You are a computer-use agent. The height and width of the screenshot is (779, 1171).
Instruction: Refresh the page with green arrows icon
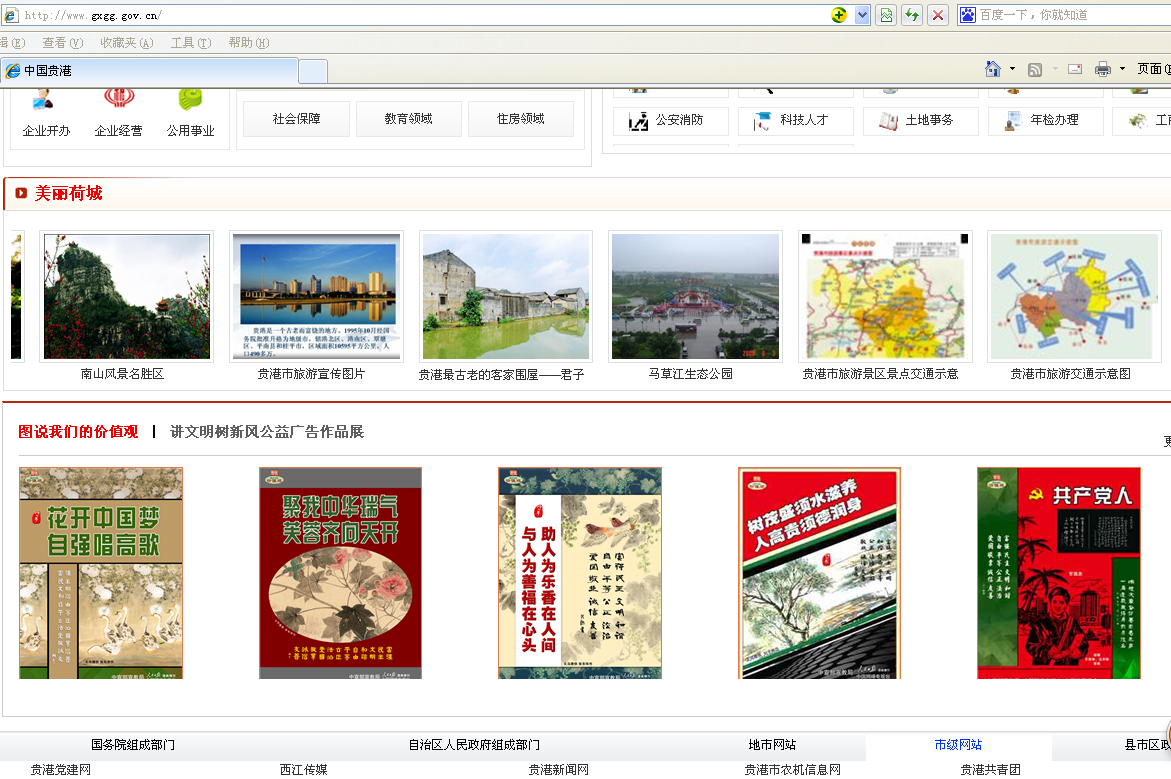click(912, 15)
